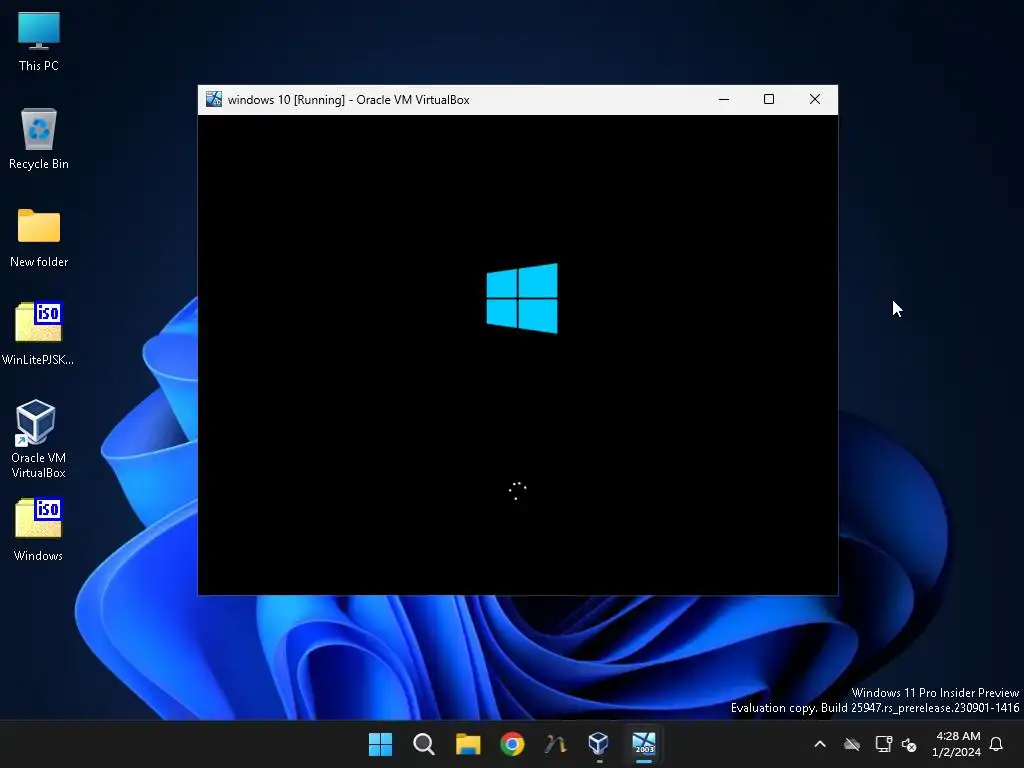Screen dimensions: 1024x768
Task: Open the clock showing 4:28 AM
Action: point(957,744)
